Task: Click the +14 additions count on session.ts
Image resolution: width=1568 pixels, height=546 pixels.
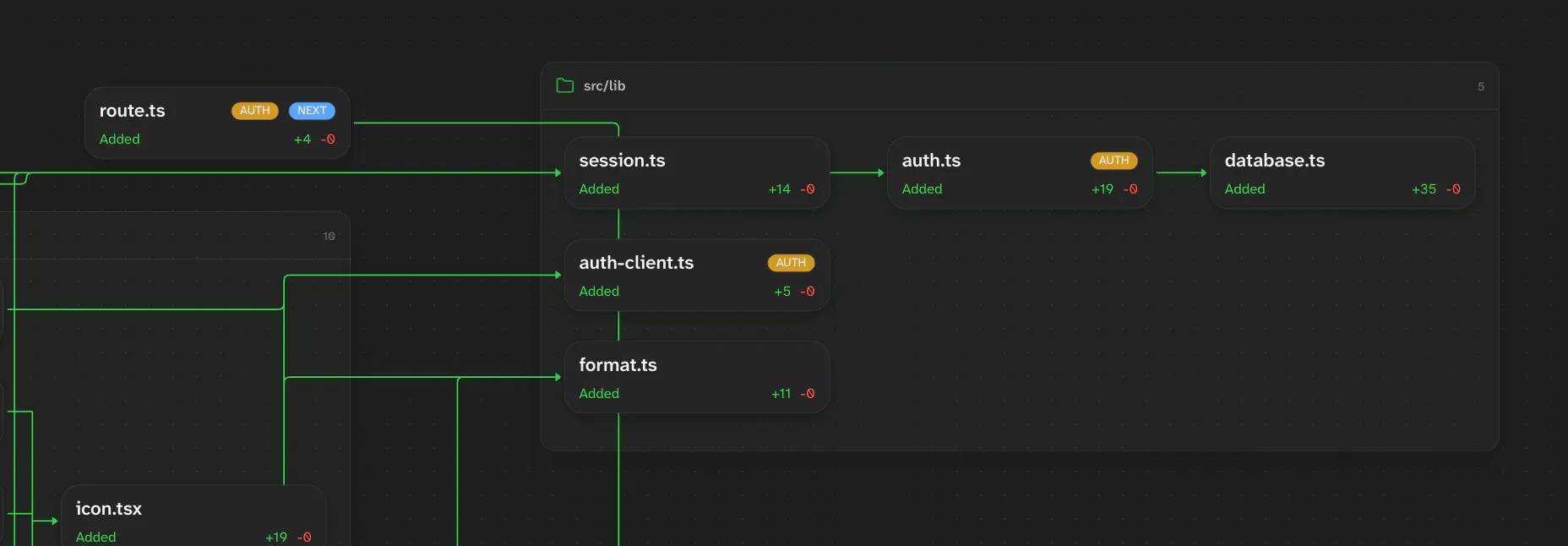Action: (779, 189)
